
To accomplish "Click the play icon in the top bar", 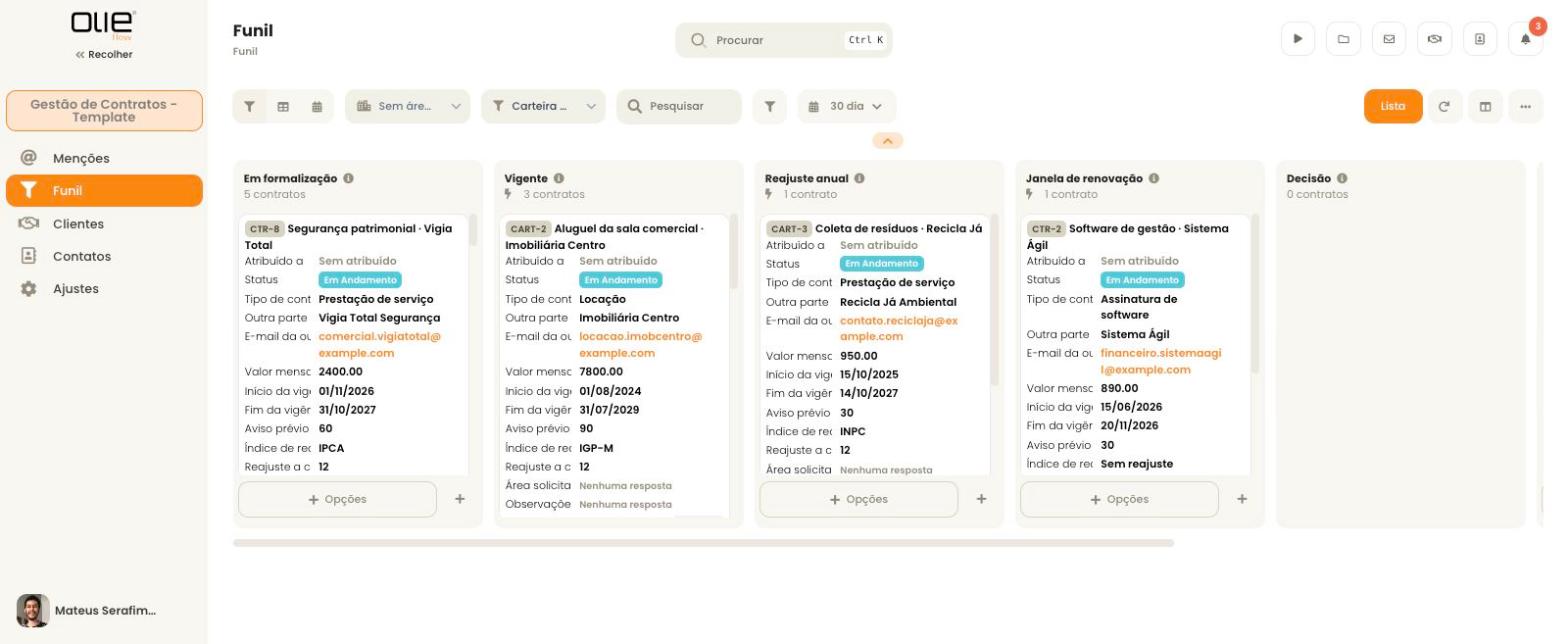I will tap(1298, 39).
